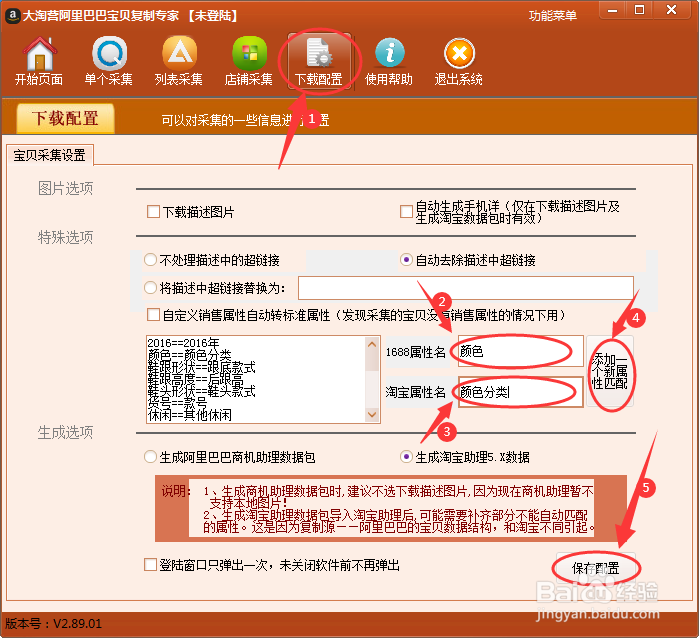This screenshot has height=638, width=699.
Task: Click the app logo in title bar
Action: click(12, 16)
